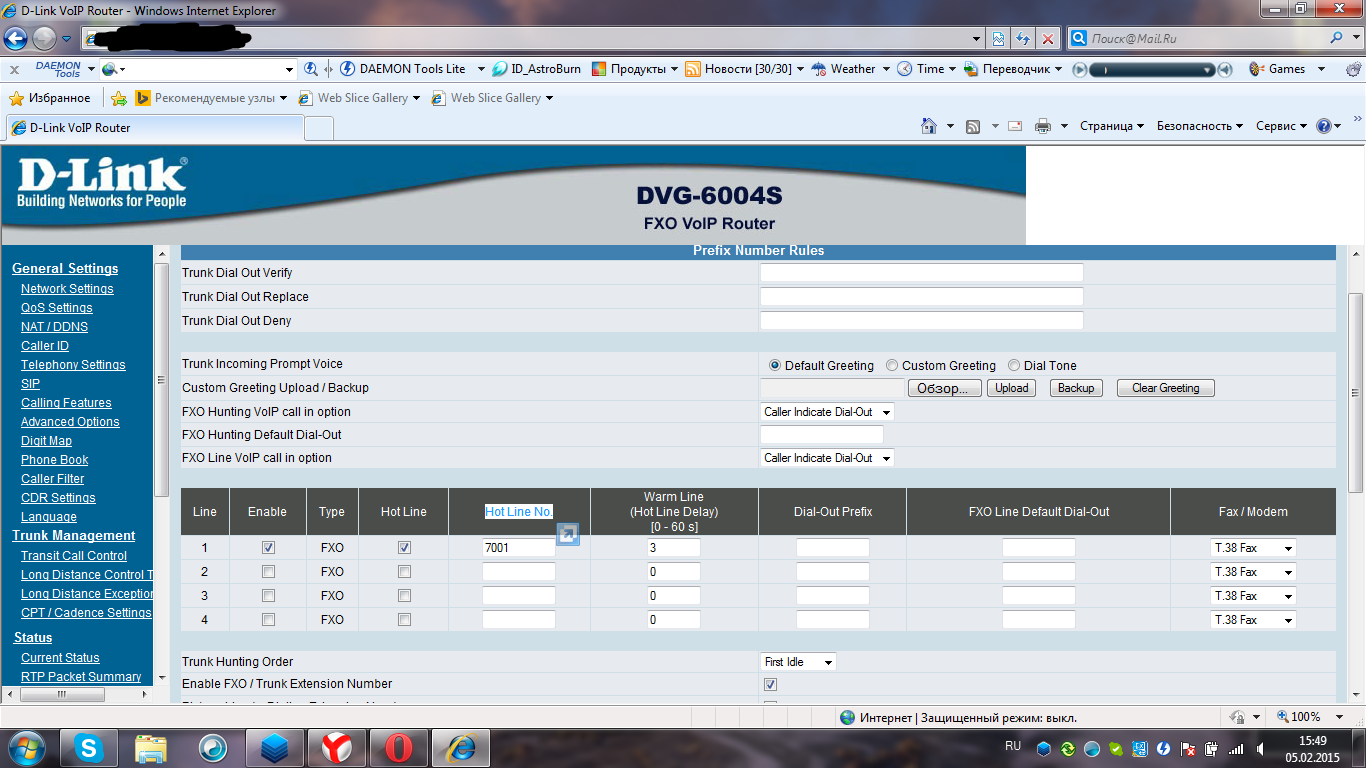Click the browser Forward arrow

44,39
